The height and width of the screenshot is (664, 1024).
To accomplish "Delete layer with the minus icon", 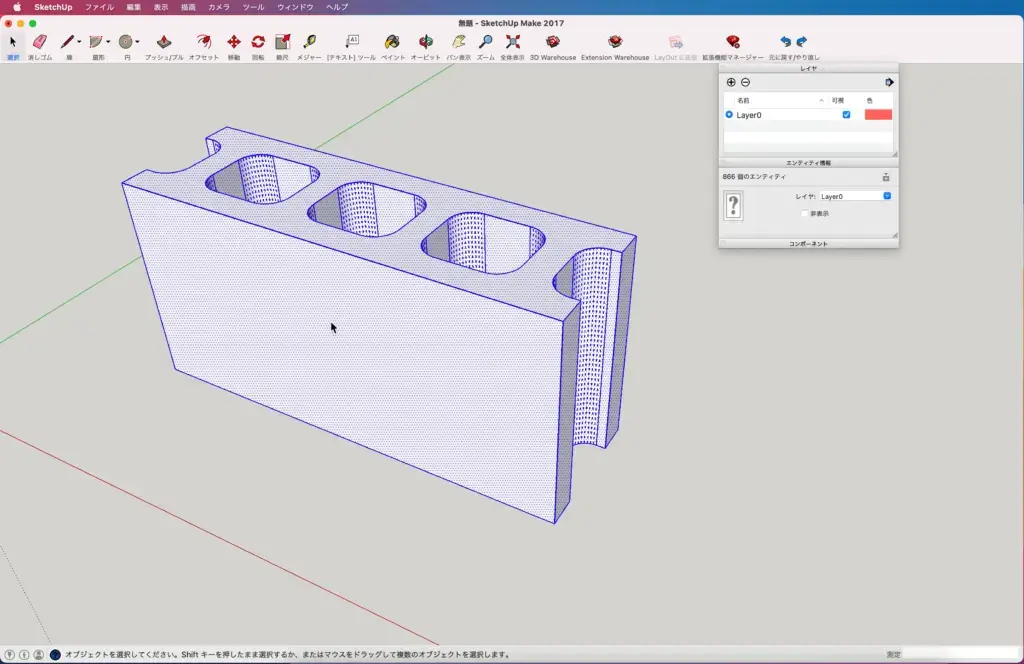I will (745, 82).
